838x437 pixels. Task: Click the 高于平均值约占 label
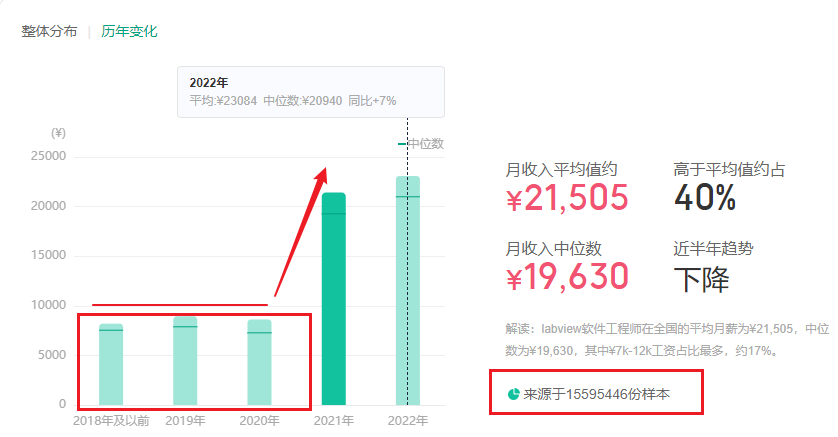tap(730, 170)
